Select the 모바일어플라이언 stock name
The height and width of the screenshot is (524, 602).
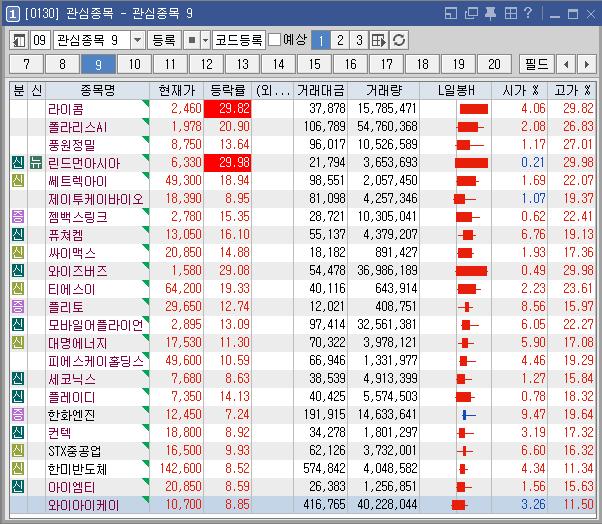(x=96, y=325)
